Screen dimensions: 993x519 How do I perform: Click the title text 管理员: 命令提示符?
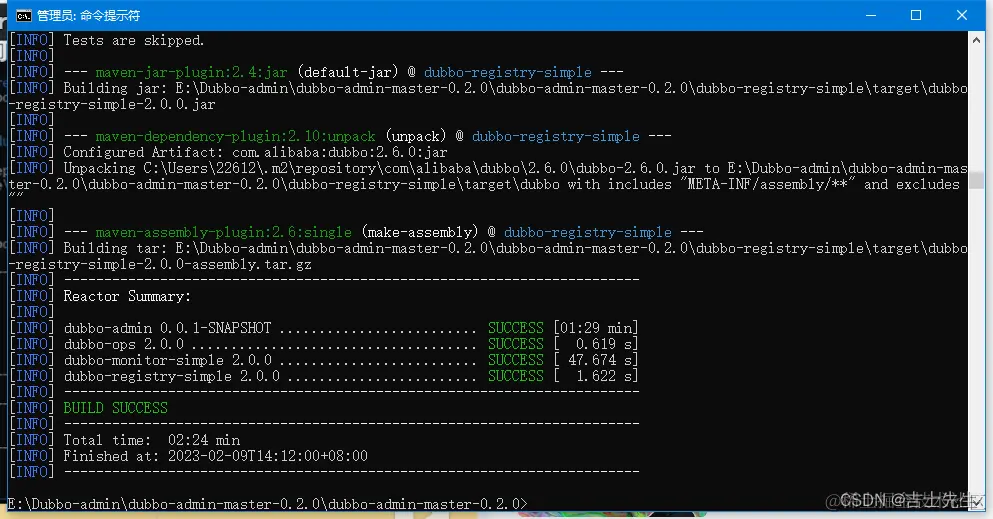coord(89,15)
